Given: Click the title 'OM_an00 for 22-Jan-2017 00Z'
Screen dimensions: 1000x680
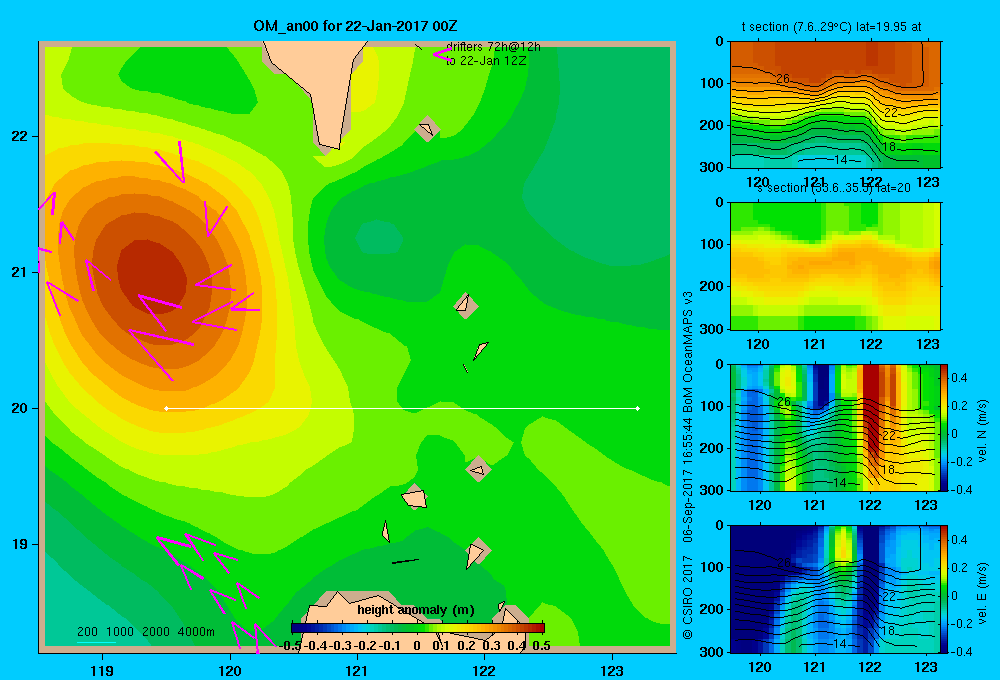Looking at the screenshot, I should pos(355,26).
